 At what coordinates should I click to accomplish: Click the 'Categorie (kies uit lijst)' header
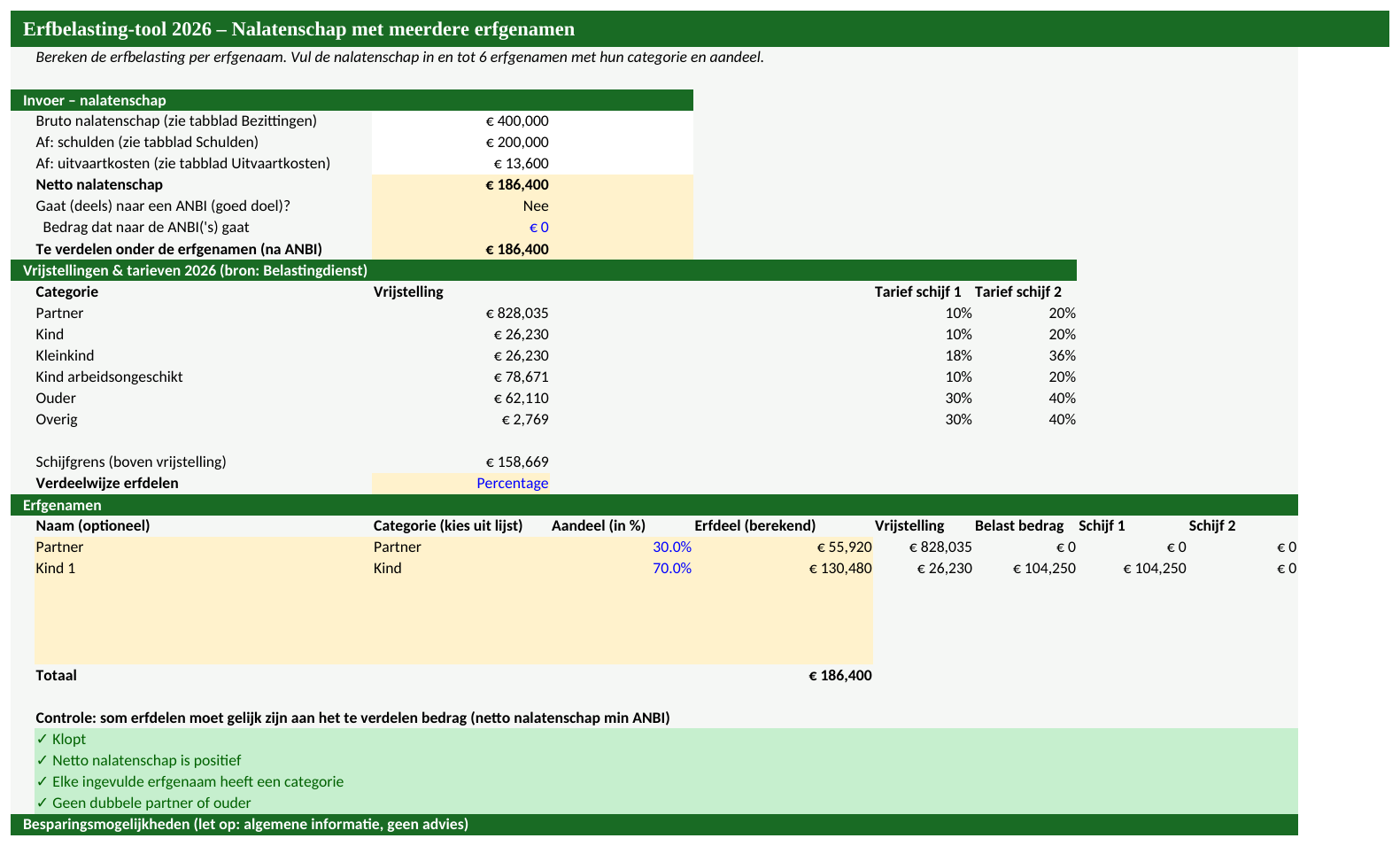click(x=448, y=526)
